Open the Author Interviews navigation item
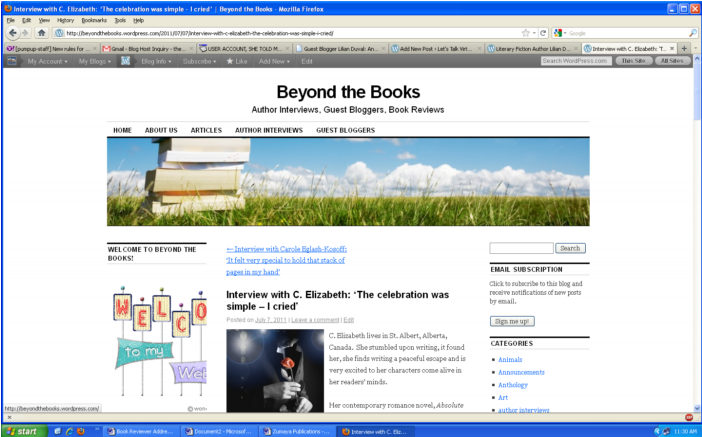This screenshot has height=437, width=702. click(x=268, y=130)
